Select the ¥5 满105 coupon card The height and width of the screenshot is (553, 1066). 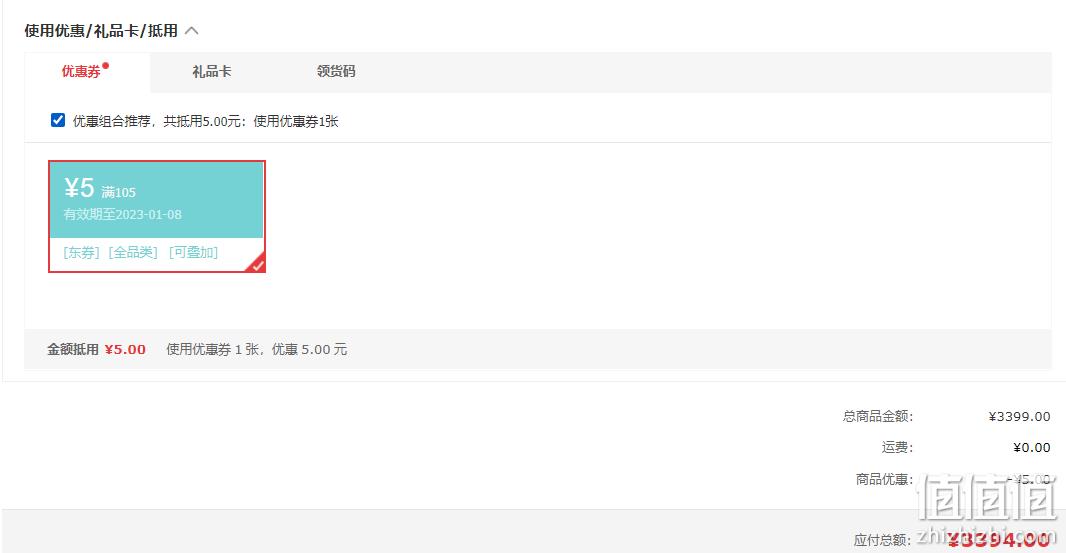(156, 216)
